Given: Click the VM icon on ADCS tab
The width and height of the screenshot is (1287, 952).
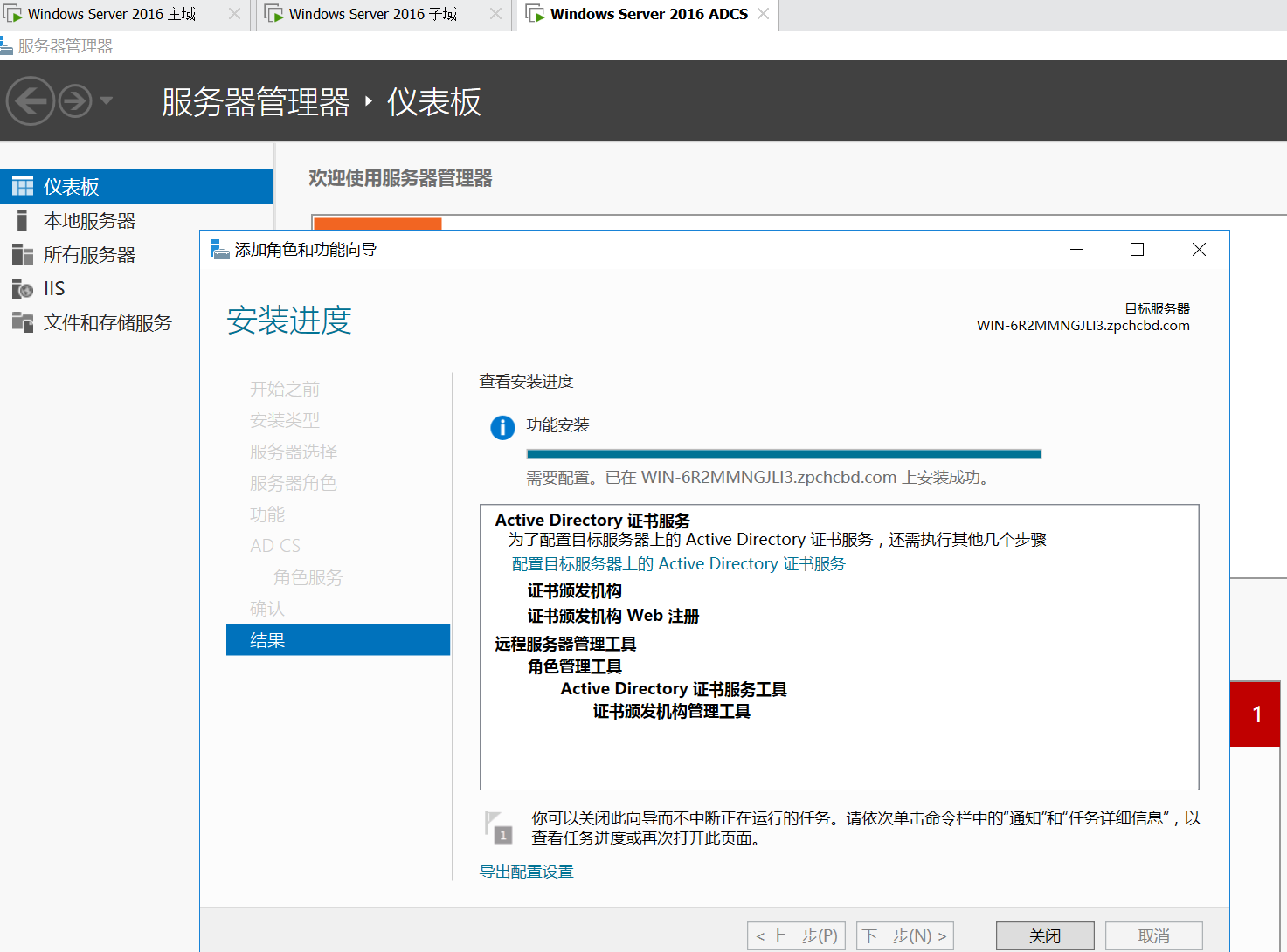Looking at the screenshot, I should point(535,14).
